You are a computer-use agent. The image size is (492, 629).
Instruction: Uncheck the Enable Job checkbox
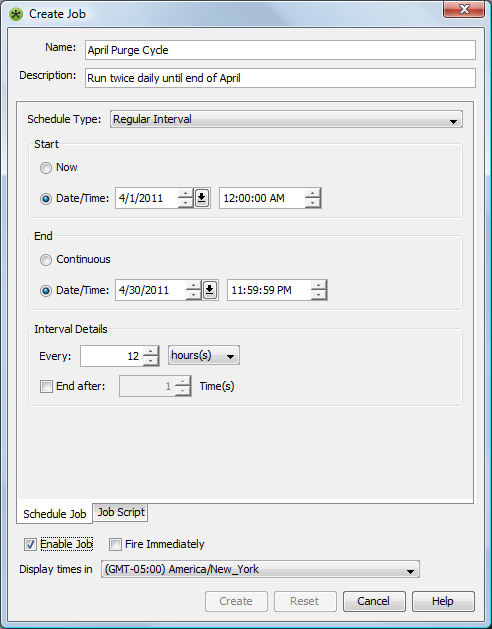click(30, 544)
